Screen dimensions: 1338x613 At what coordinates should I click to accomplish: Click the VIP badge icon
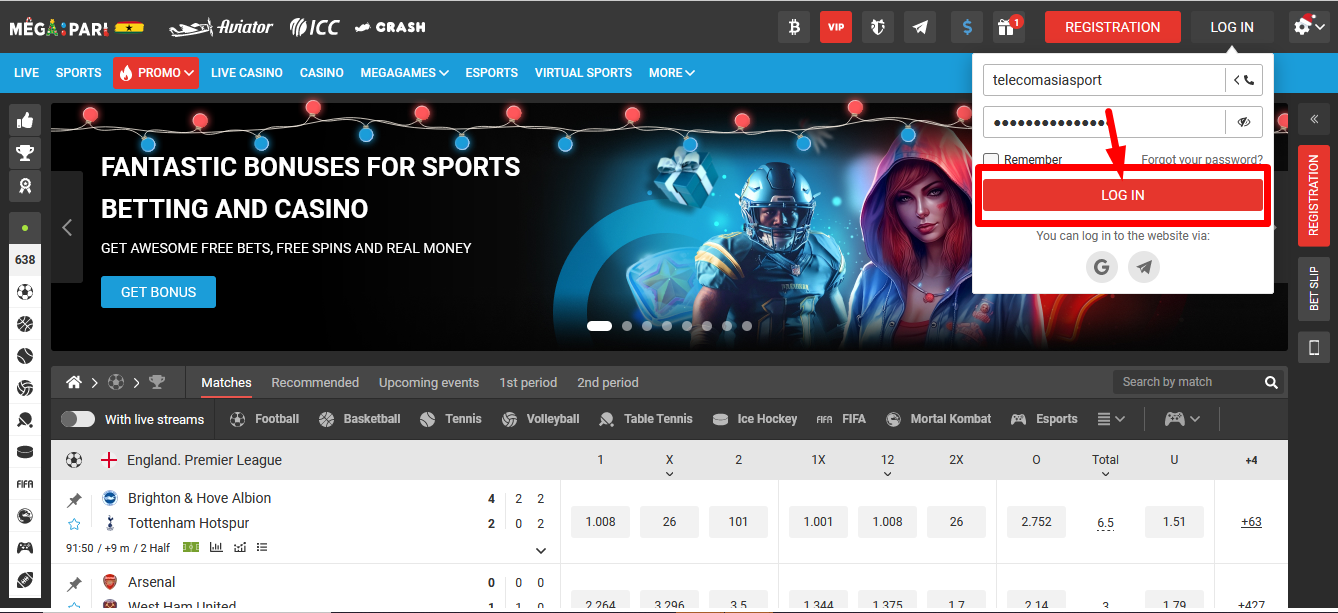(836, 27)
